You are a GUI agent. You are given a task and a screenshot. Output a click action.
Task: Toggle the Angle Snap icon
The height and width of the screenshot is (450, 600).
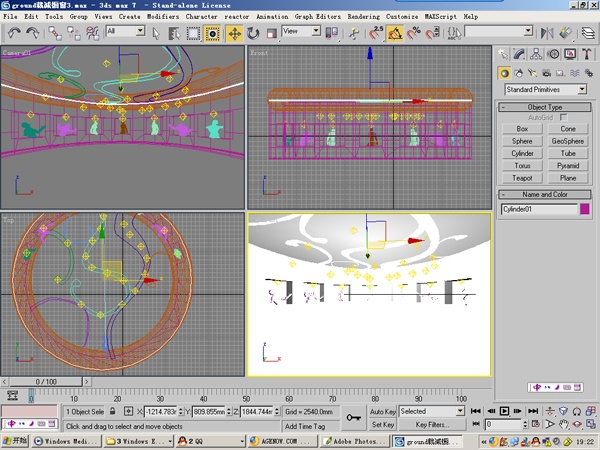point(395,34)
